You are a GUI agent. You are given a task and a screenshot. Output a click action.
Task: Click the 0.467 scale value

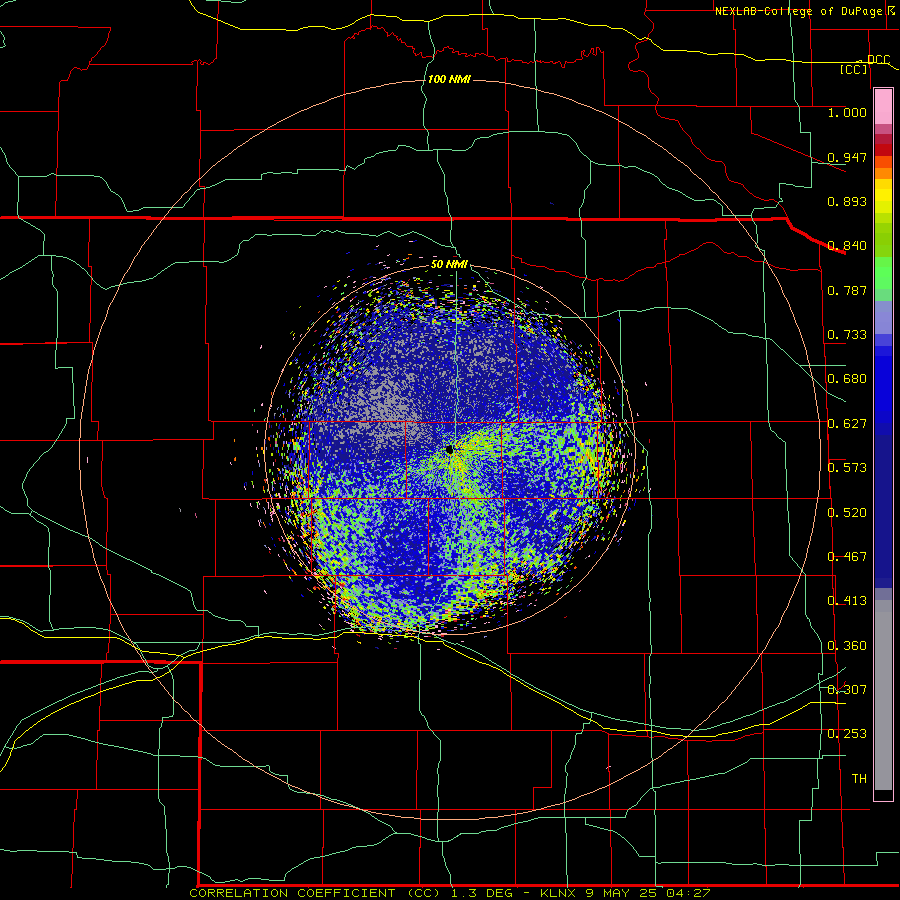coord(847,557)
